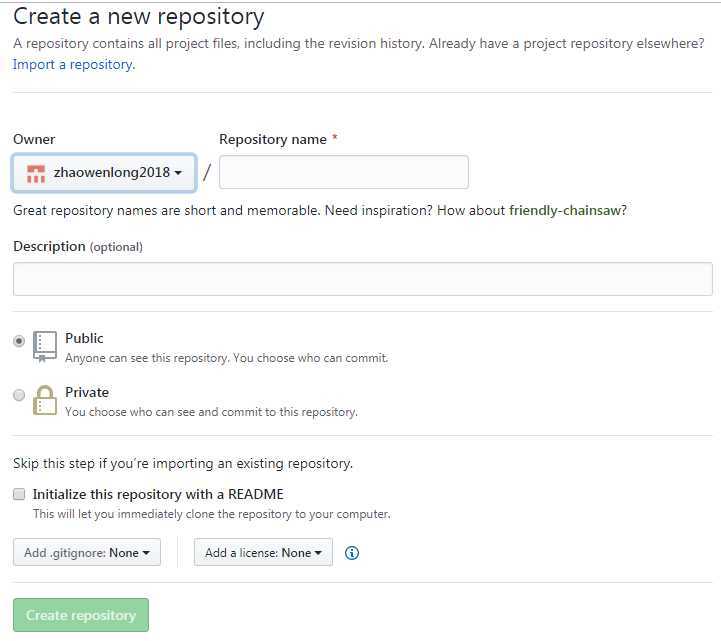
Task: Enable Initialize this repository with a README
Action: click(19, 494)
